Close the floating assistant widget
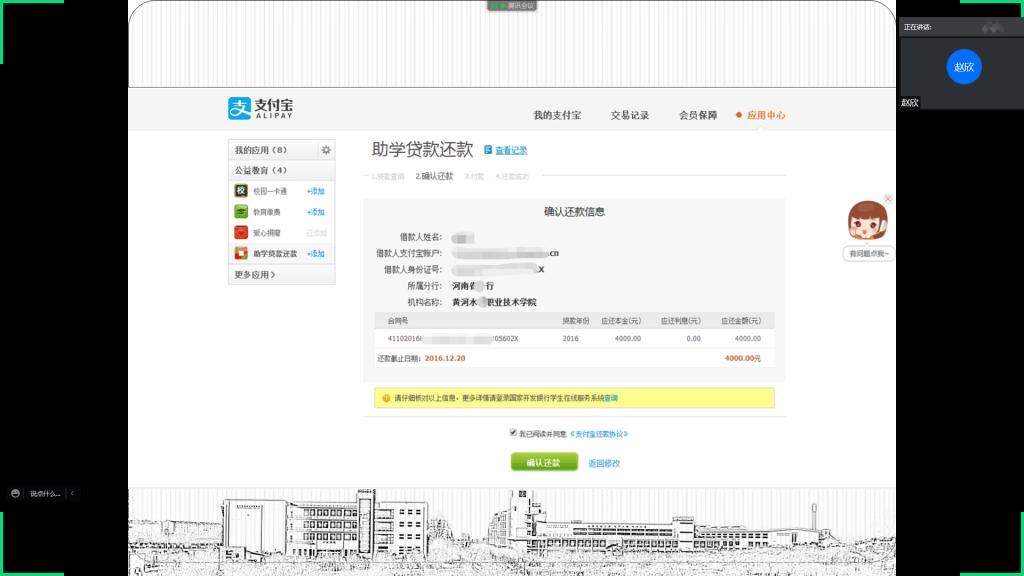 pyautogui.click(x=888, y=199)
